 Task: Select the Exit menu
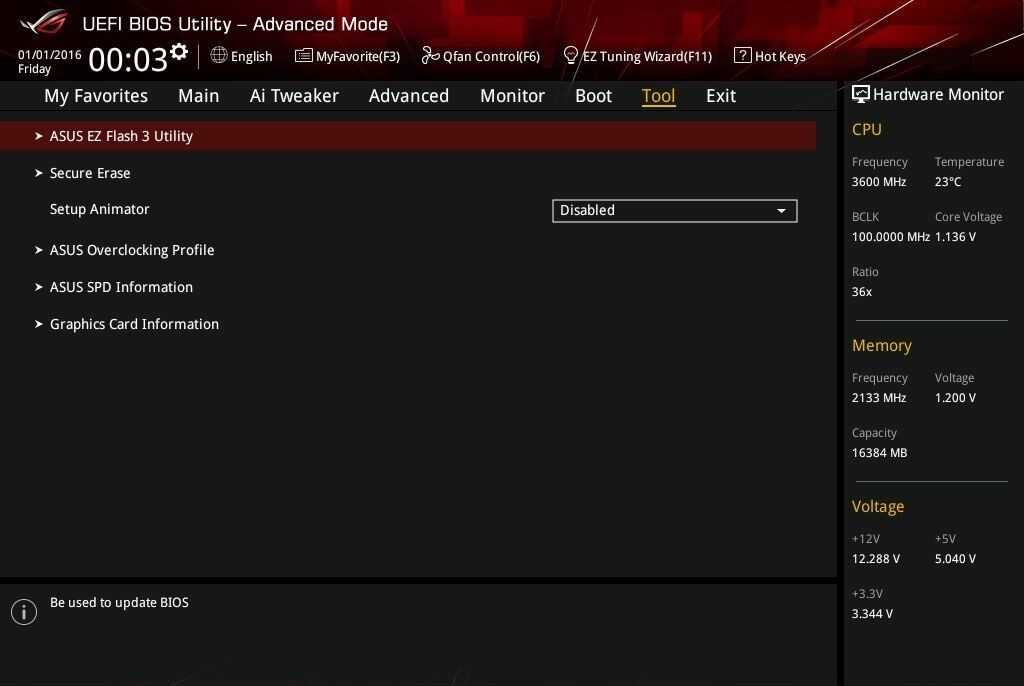pos(720,96)
